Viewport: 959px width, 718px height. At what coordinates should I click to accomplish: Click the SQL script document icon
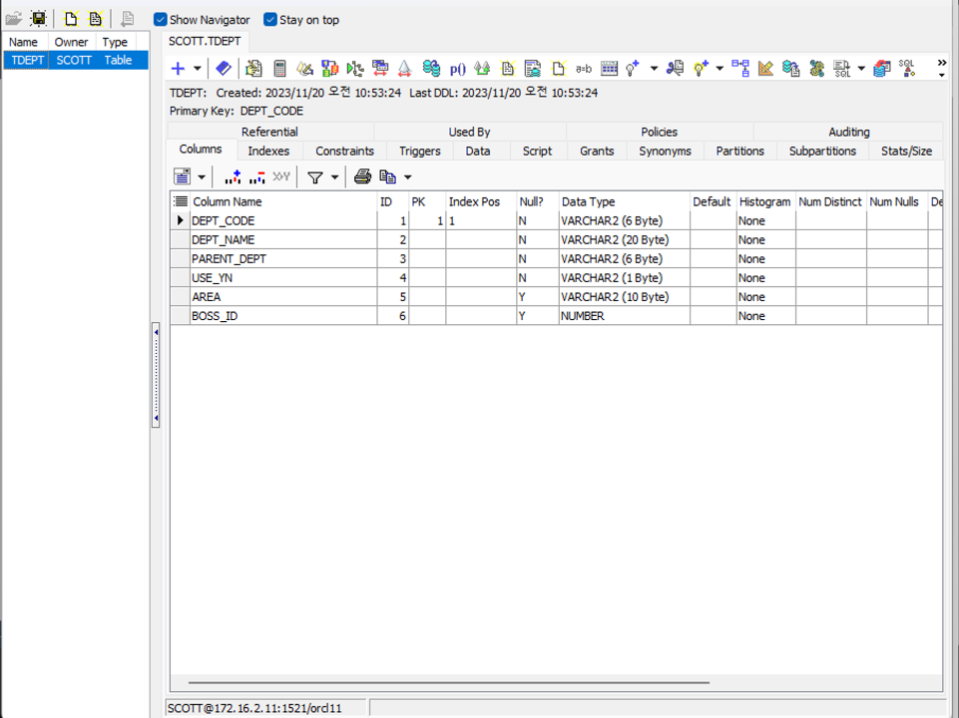(842, 68)
